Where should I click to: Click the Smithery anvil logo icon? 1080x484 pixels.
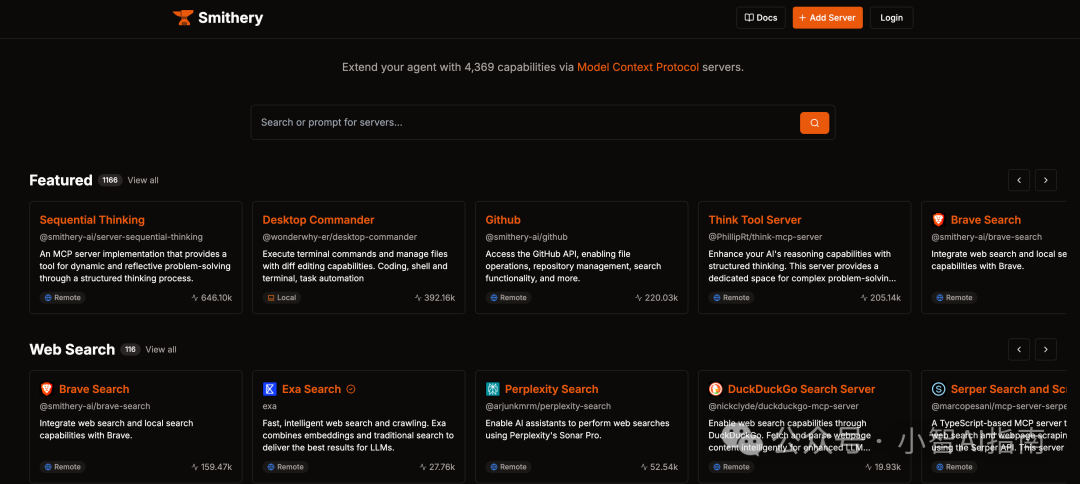pyautogui.click(x=182, y=17)
